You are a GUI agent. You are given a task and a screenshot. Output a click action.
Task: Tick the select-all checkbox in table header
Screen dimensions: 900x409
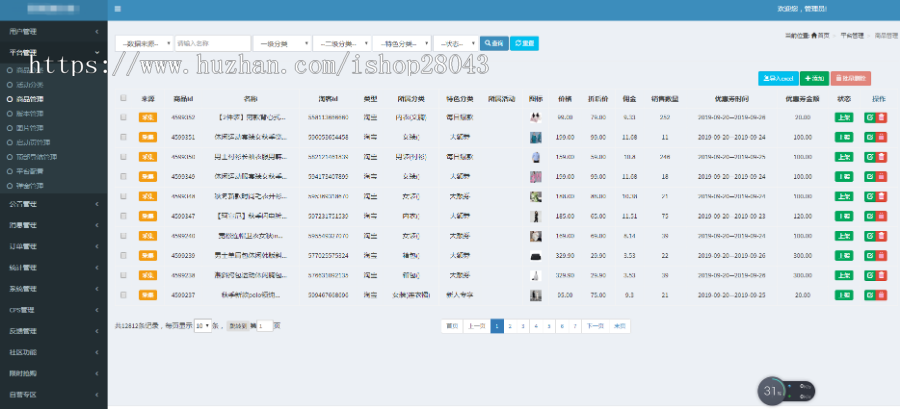[124, 99]
